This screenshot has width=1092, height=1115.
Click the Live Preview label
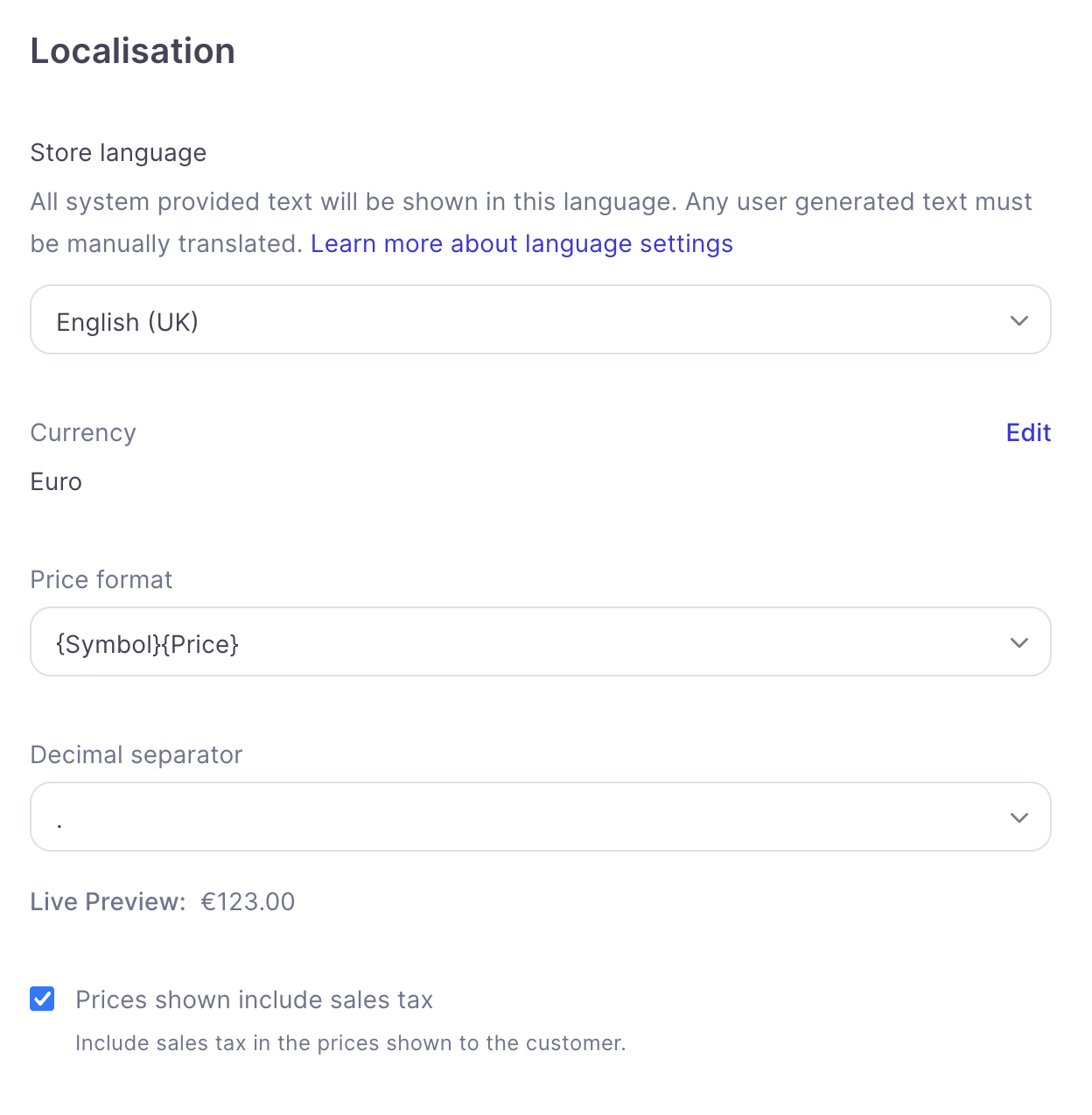108,901
